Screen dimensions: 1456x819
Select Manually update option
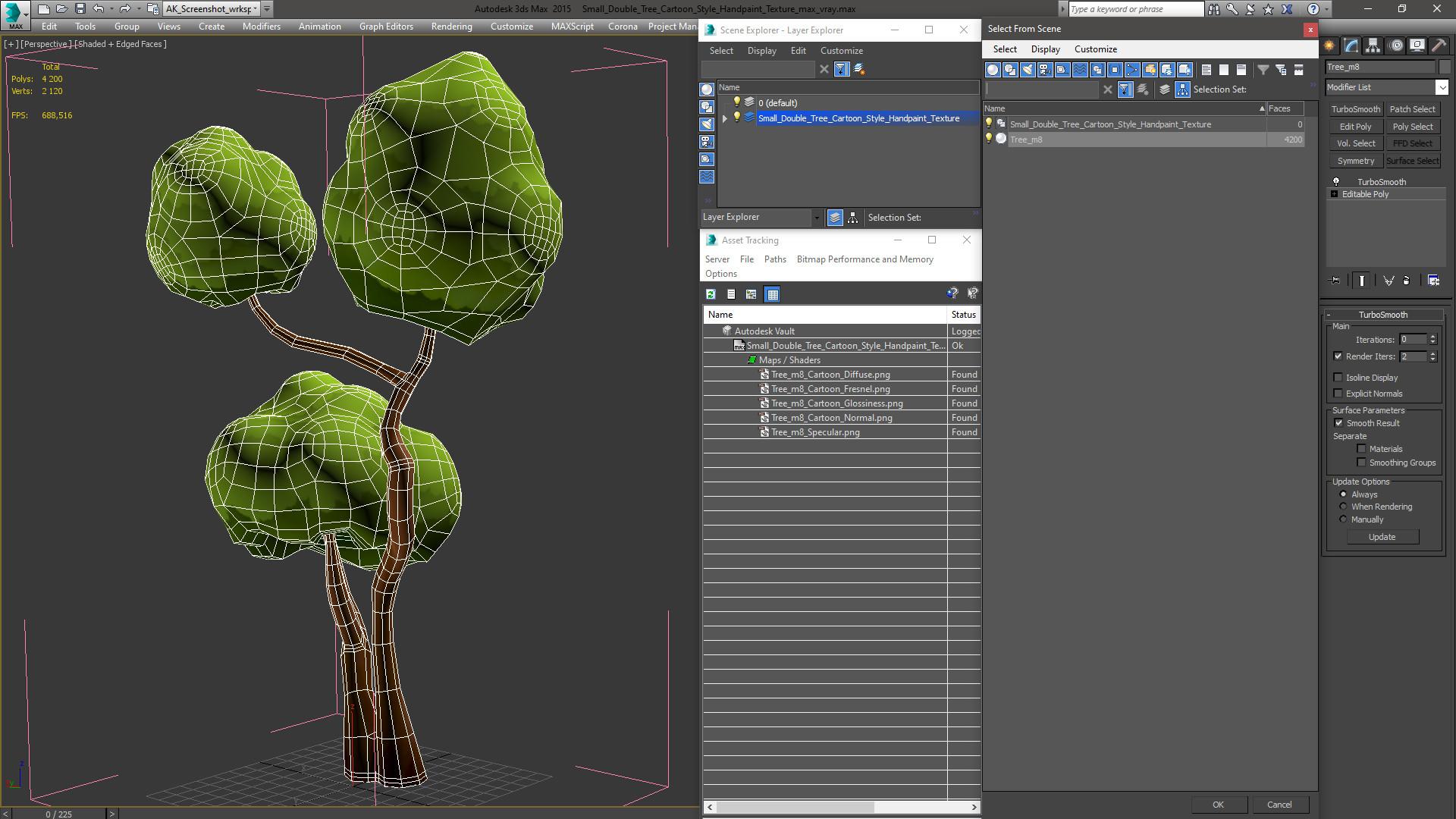click(x=1343, y=519)
